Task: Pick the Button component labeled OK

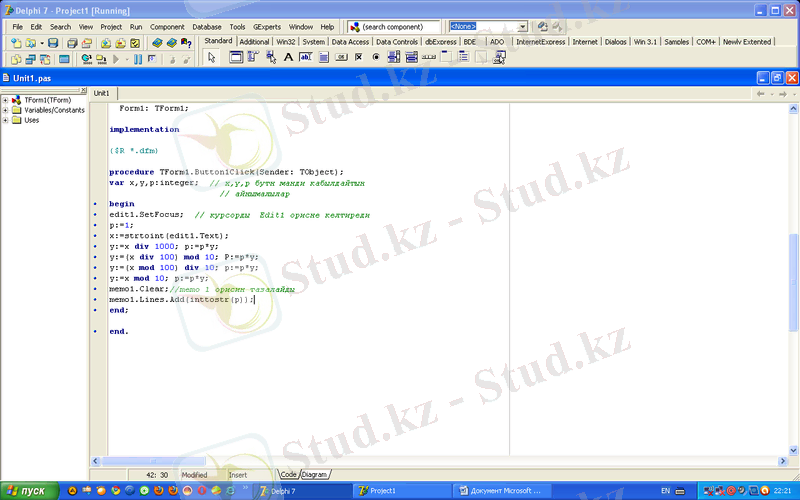Action: point(341,57)
